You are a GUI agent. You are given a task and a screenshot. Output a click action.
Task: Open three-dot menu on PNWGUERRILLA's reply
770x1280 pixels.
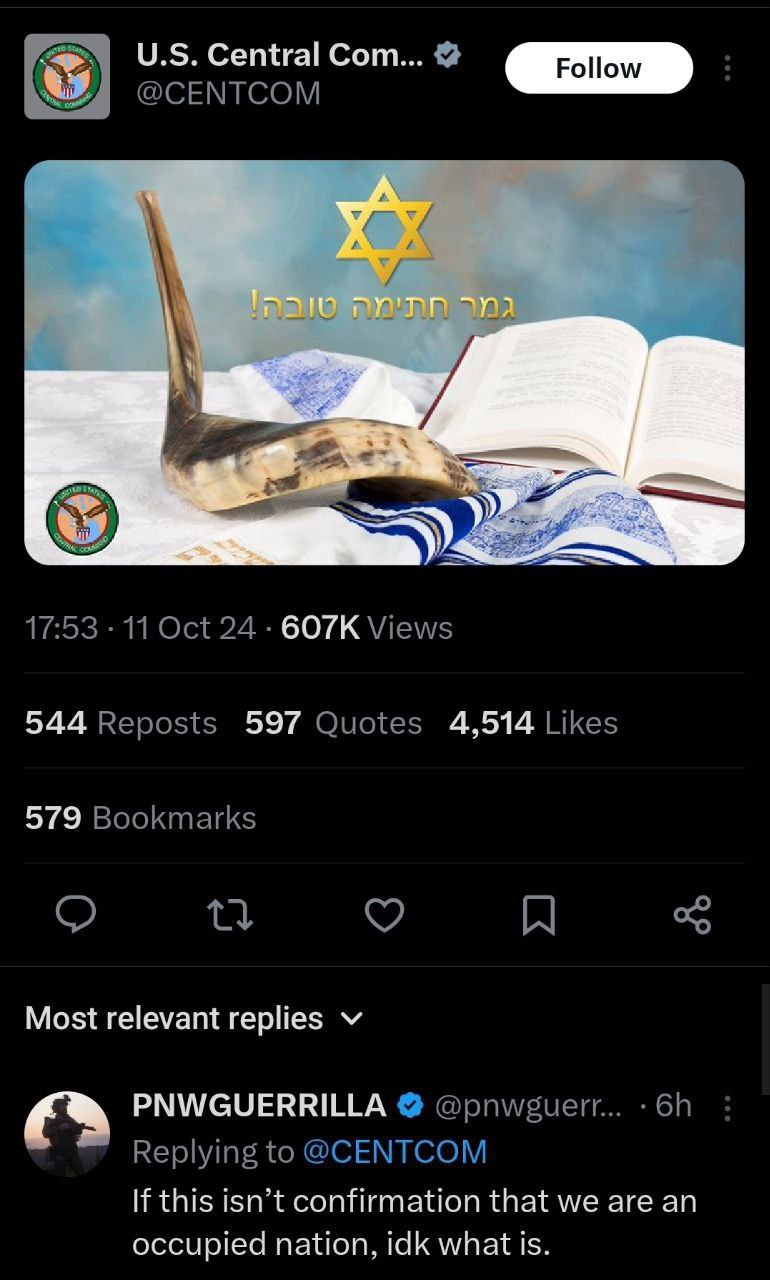click(727, 1108)
